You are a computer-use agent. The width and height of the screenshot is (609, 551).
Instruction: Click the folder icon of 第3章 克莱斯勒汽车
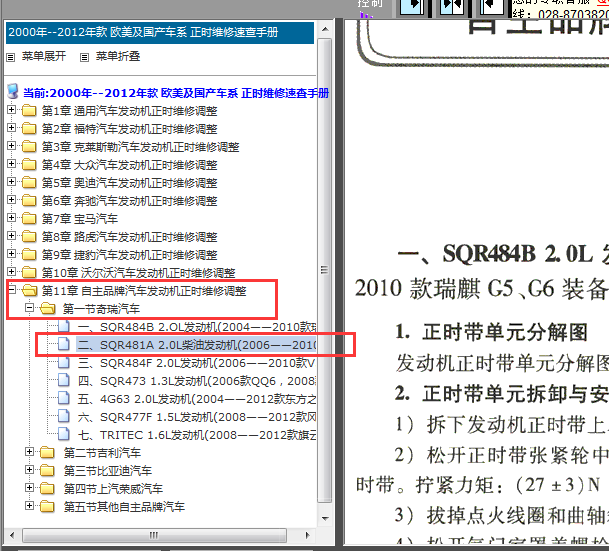click(x=29, y=147)
